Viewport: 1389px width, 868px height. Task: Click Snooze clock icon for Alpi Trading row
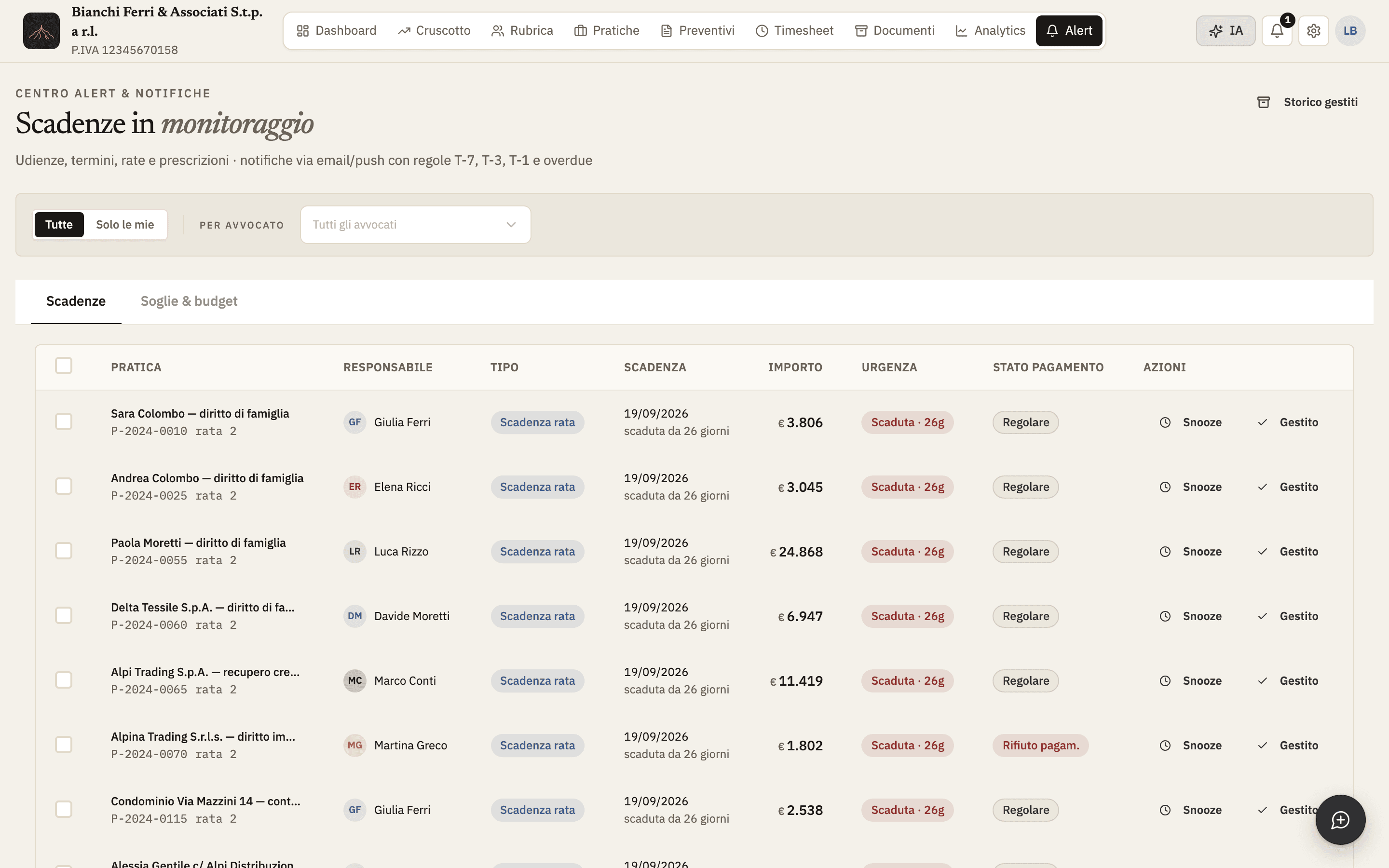tap(1165, 681)
